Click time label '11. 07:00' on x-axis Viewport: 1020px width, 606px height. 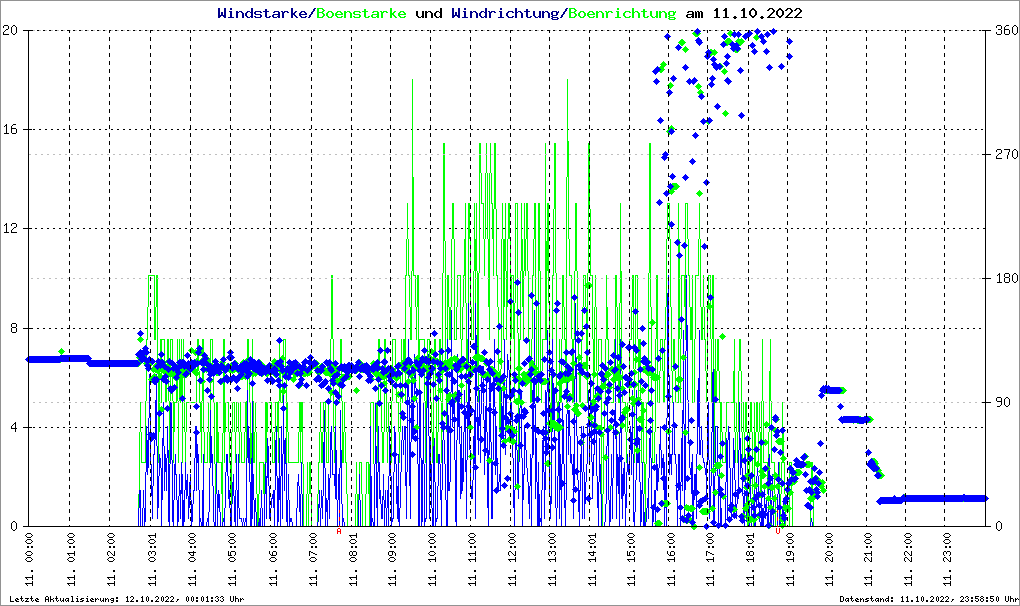pyautogui.click(x=312, y=560)
